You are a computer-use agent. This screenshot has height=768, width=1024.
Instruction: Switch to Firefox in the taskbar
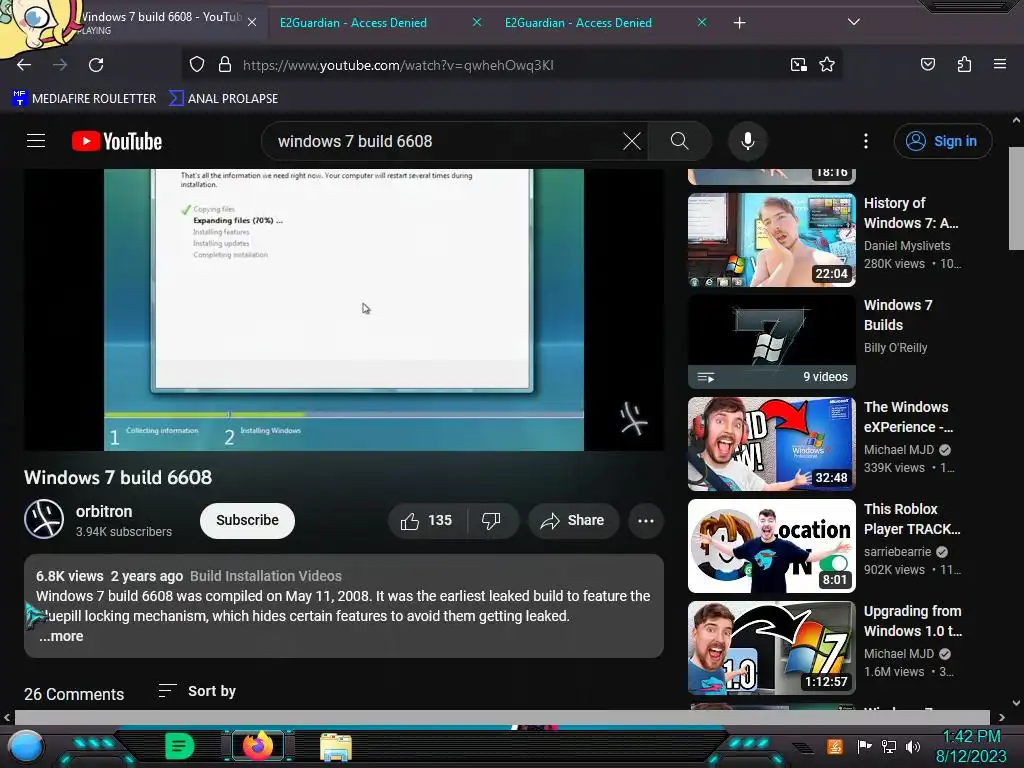coord(258,746)
